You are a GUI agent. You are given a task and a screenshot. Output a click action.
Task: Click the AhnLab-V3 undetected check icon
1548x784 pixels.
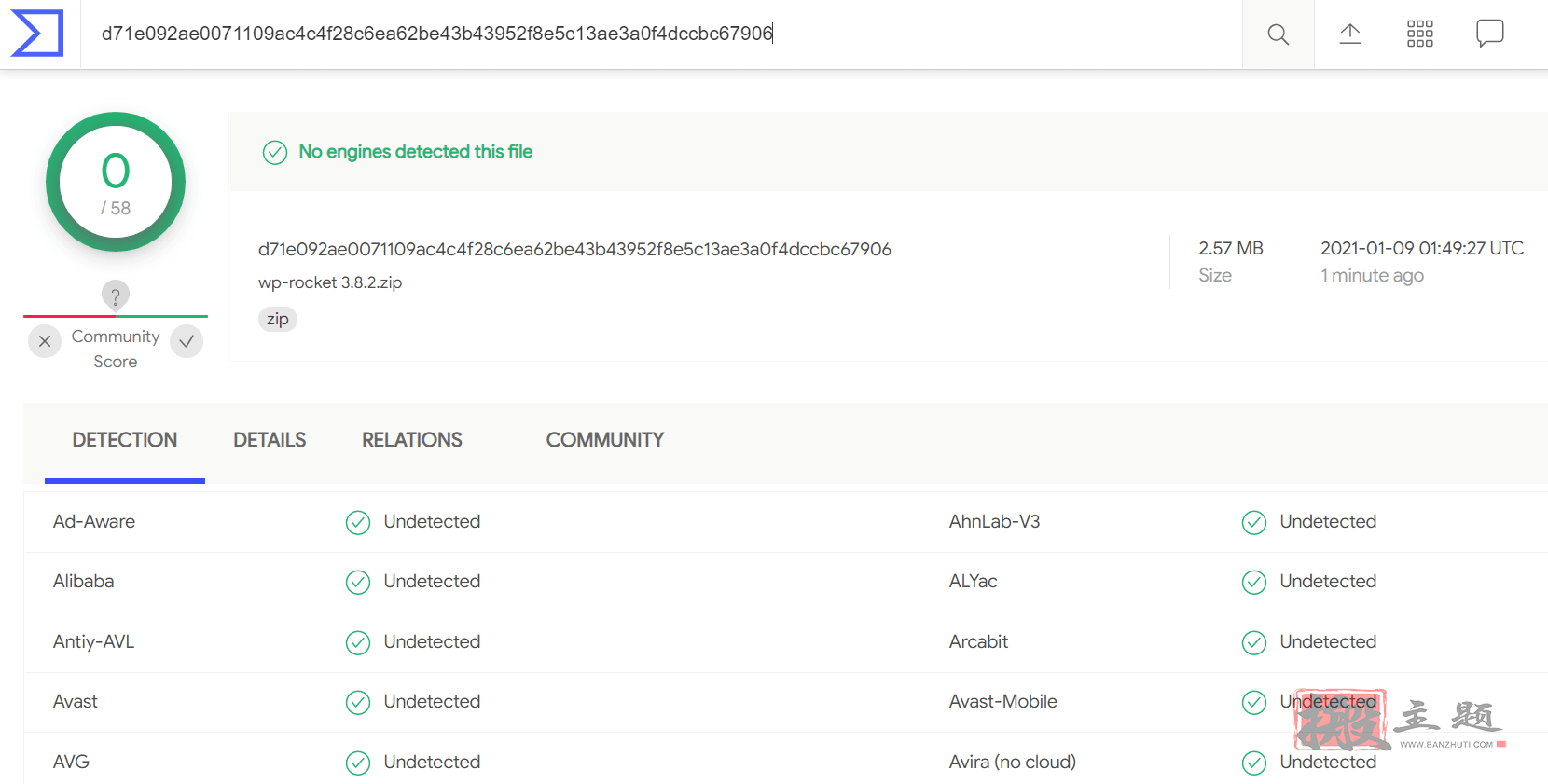point(1254,522)
